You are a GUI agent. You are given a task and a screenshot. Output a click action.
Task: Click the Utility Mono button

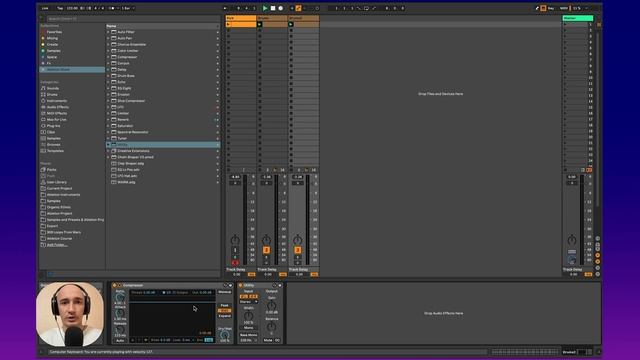coord(249,328)
